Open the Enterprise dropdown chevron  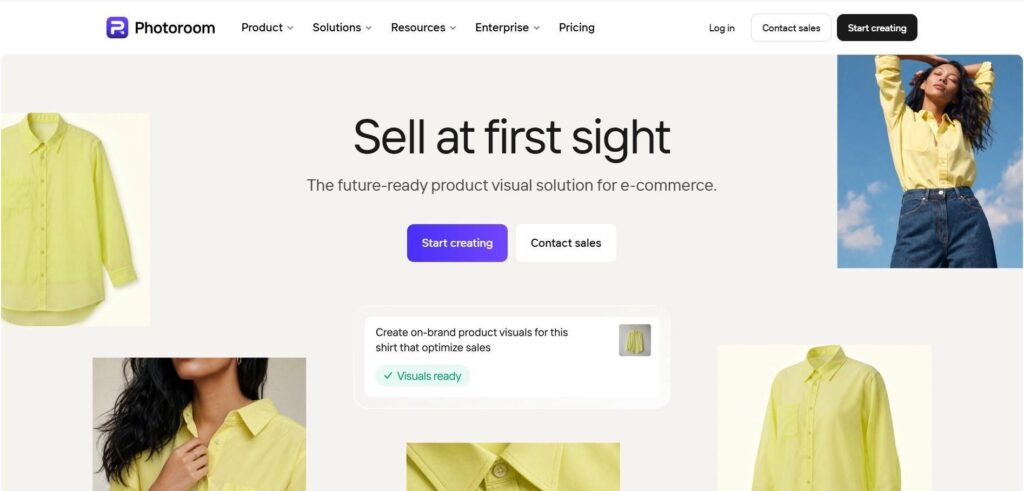(x=537, y=28)
